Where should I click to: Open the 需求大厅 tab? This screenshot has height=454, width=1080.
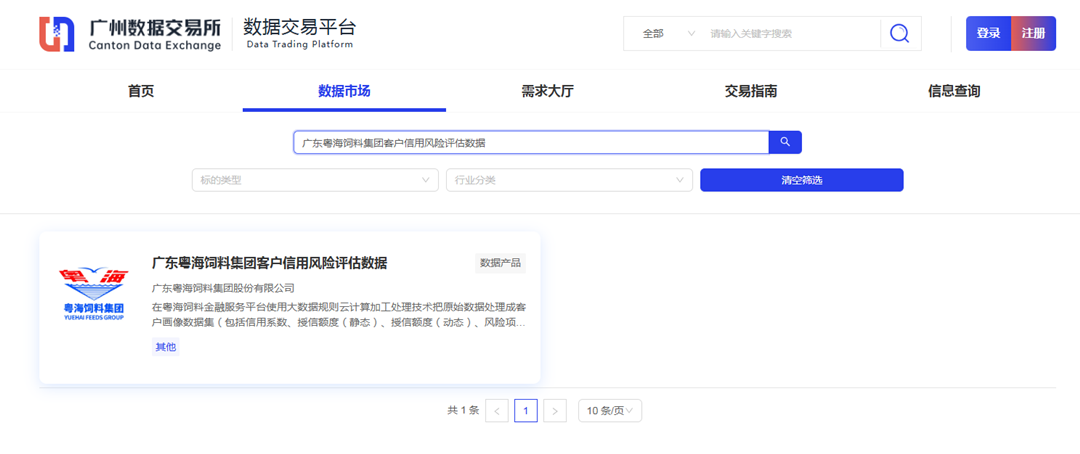547,91
